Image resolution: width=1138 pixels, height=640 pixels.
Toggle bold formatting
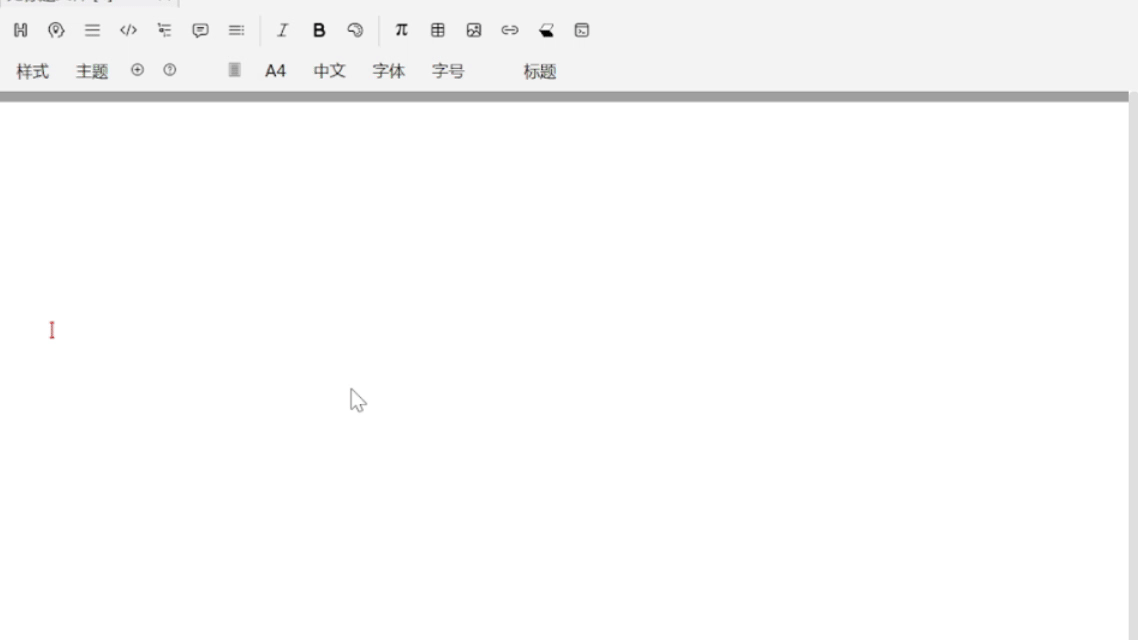[318, 30]
